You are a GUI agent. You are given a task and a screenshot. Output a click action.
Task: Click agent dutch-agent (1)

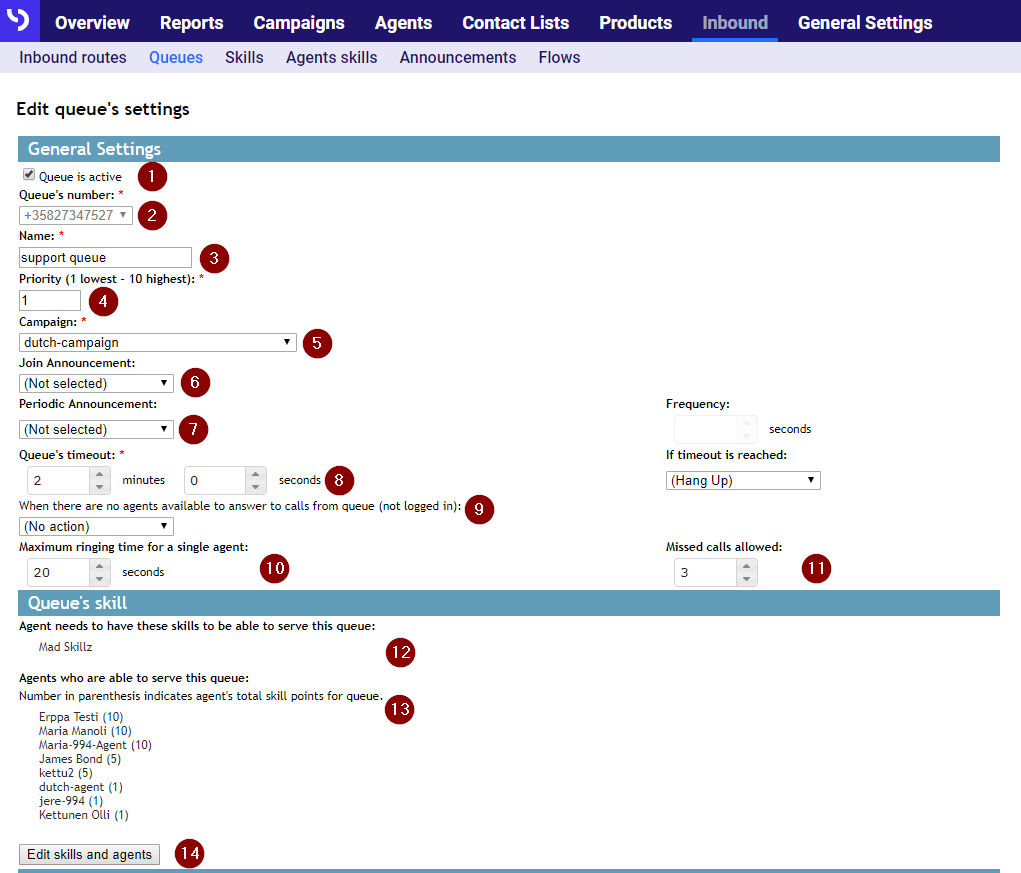pos(81,786)
